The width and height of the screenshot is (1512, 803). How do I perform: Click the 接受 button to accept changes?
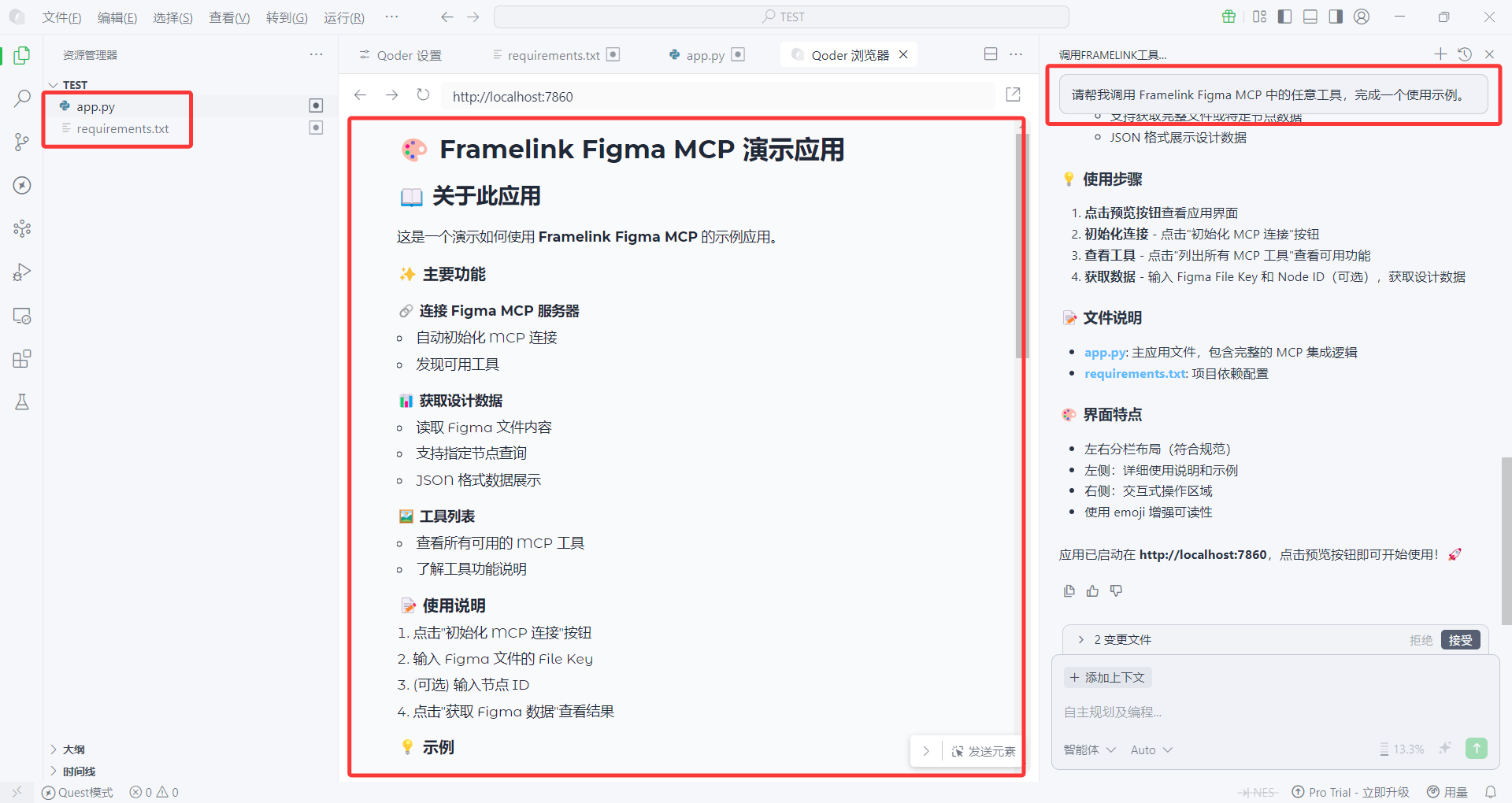click(x=1460, y=639)
